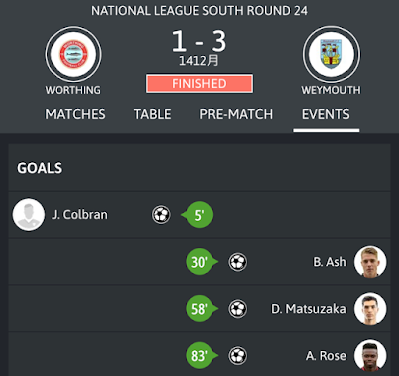Open J. Colbran player name link
399x376 pixels.
pyautogui.click(x=80, y=215)
